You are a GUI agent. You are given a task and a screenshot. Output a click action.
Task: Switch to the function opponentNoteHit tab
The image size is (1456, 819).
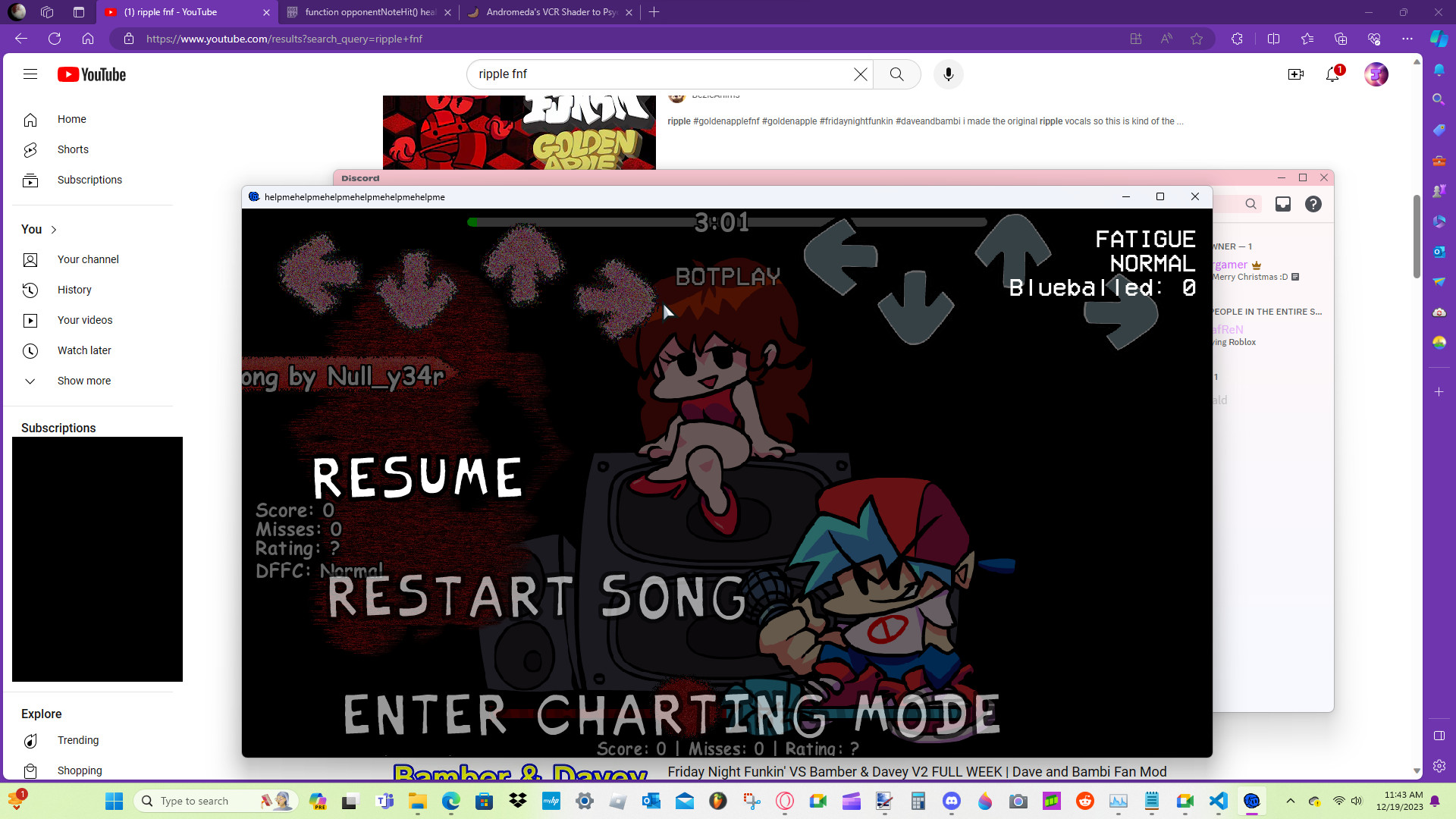(368, 12)
